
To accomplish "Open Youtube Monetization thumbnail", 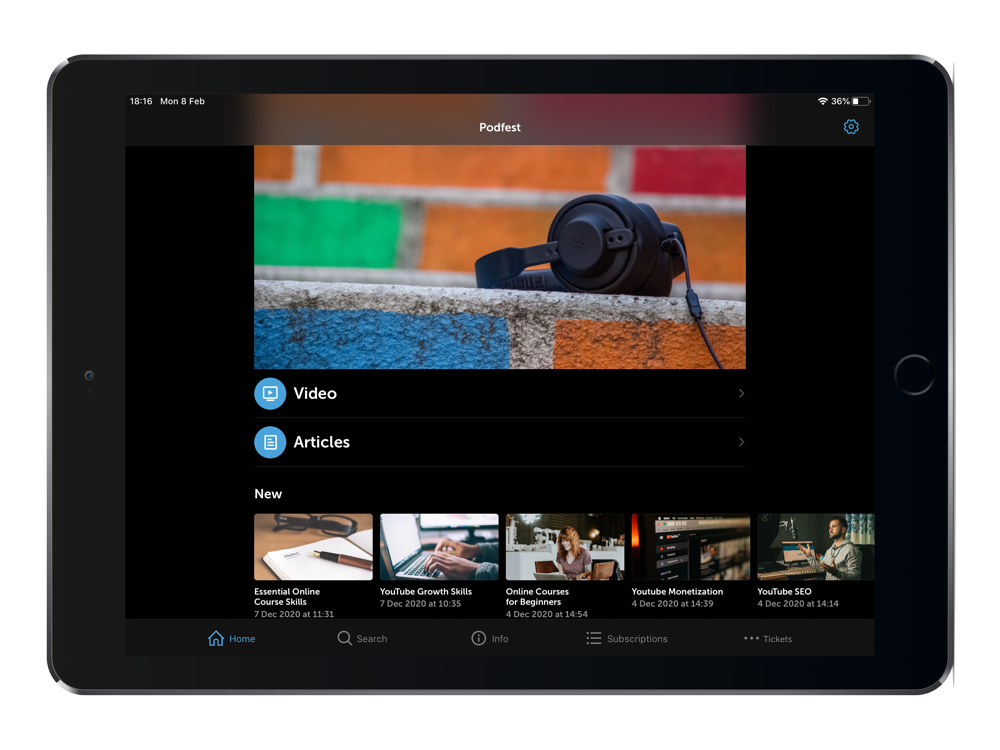I will point(691,547).
